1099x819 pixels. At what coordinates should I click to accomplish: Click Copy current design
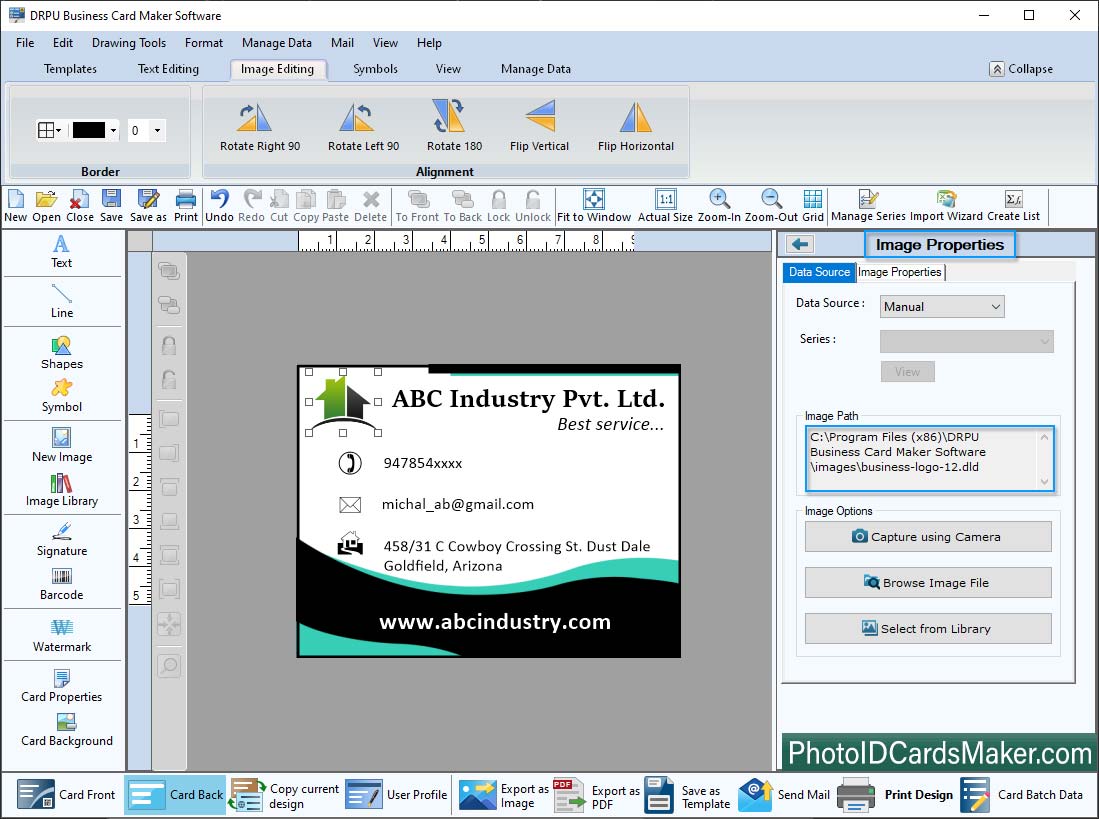click(285, 795)
